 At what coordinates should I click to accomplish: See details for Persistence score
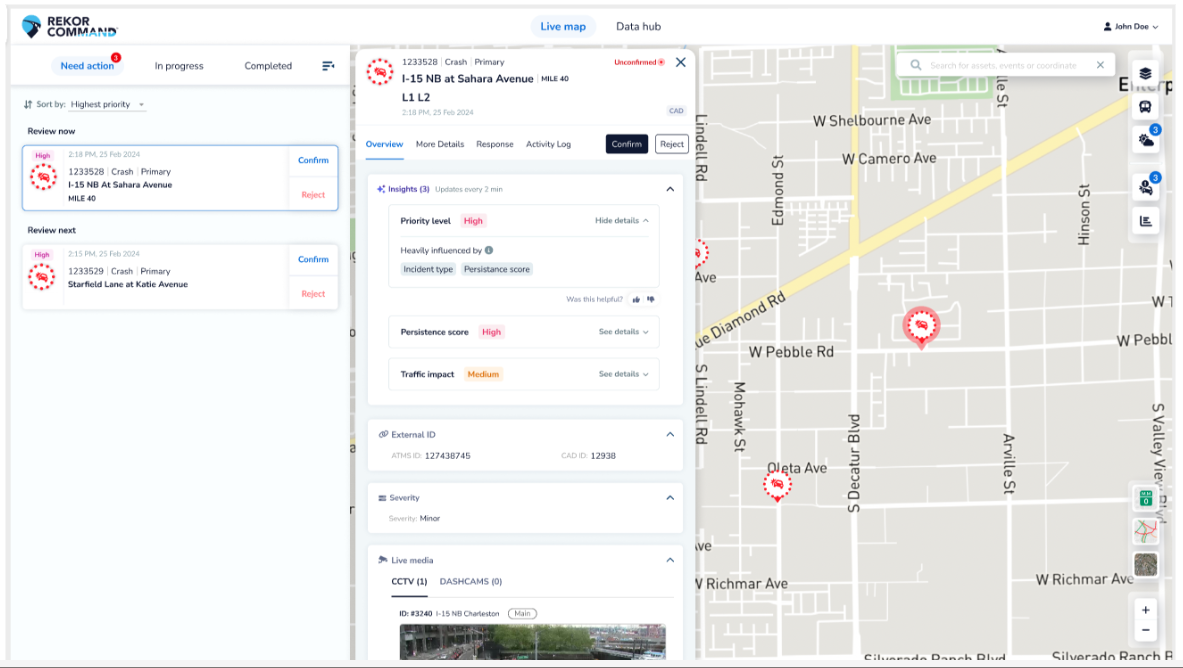pyautogui.click(x=624, y=331)
